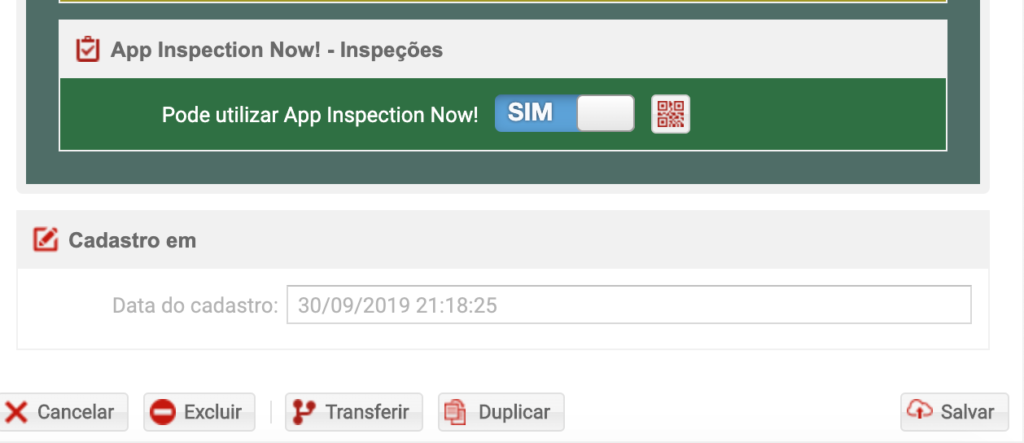Click the red edit icon beside Cadastro em
The height and width of the screenshot is (443, 1024).
pos(46,240)
